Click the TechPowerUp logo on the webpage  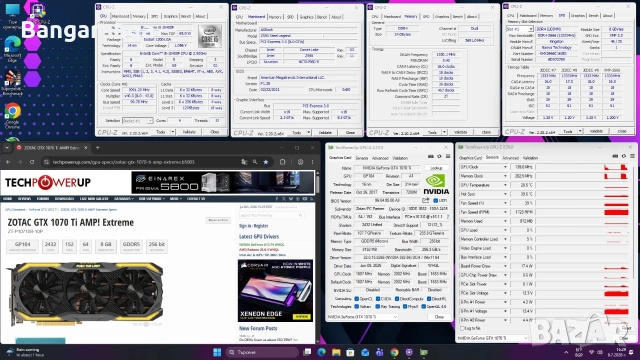pos(48,182)
